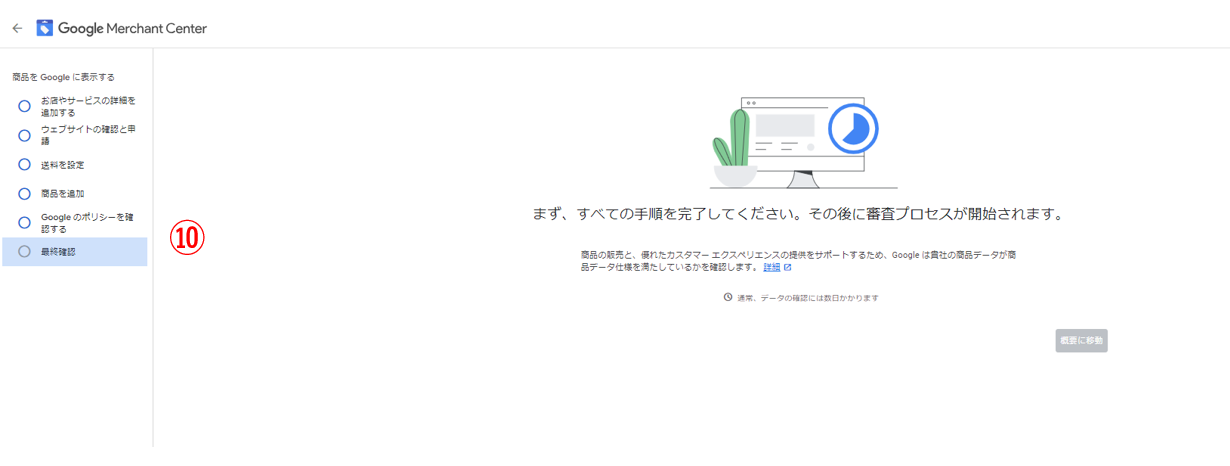Open the 商品を追加 step
1230x466 pixels.
pyautogui.click(x=62, y=193)
